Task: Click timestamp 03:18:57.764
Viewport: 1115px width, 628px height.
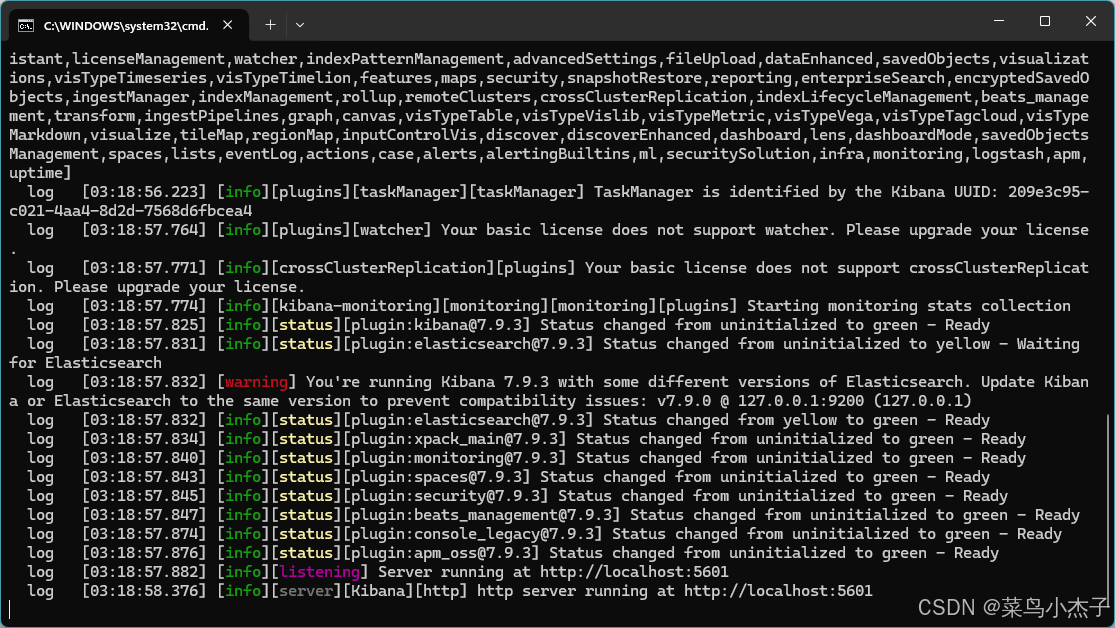Action: tap(144, 230)
